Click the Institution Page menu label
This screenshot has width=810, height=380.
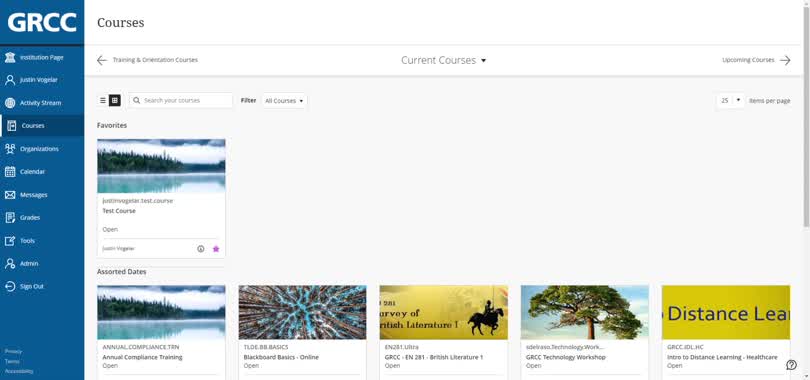click(x=41, y=57)
